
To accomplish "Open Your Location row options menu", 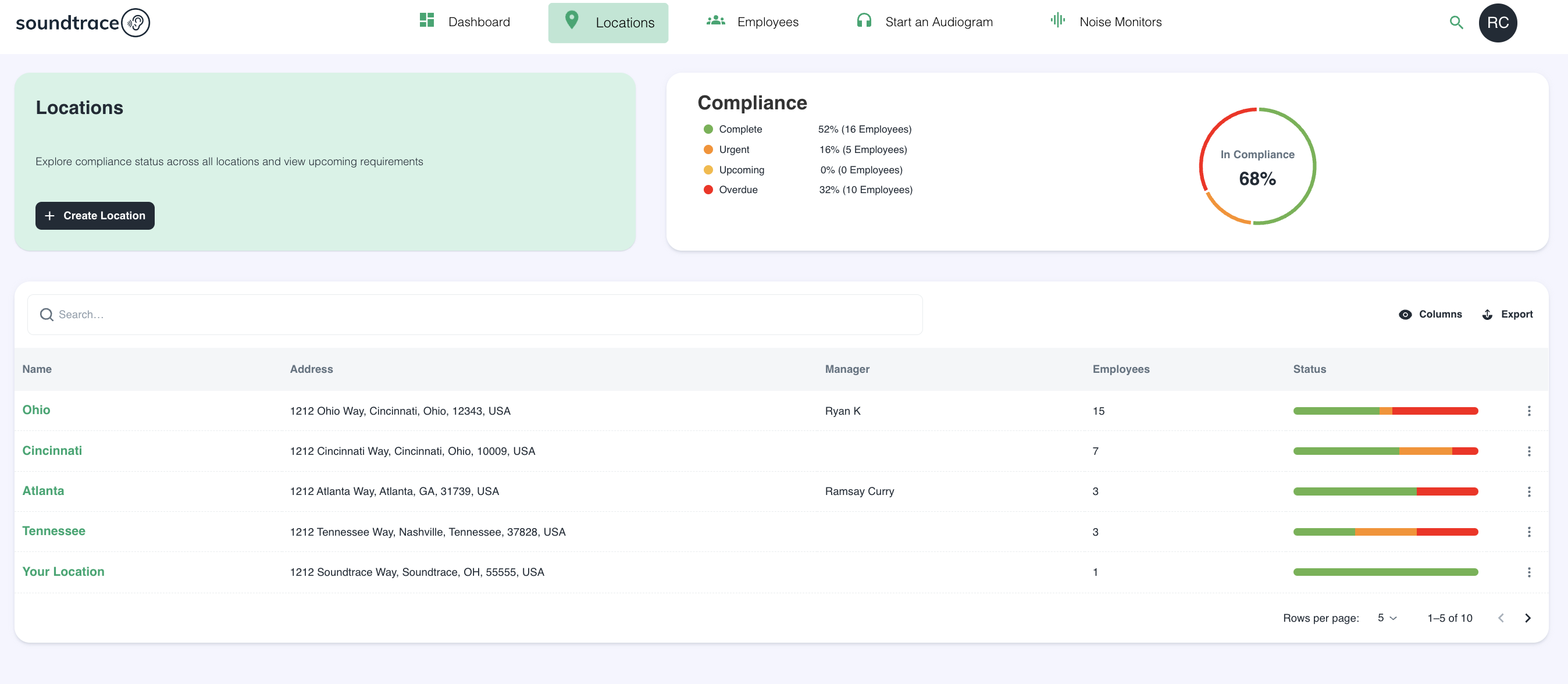I will pyautogui.click(x=1528, y=572).
